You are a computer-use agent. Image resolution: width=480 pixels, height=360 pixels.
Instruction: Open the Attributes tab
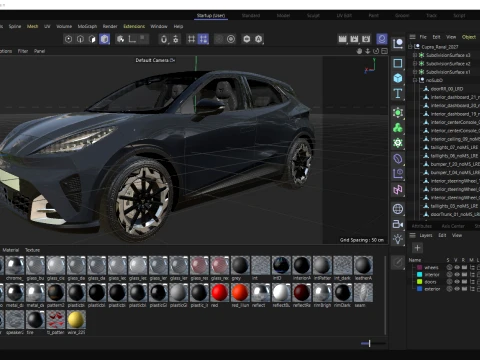pyautogui.click(x=422, y=226)
